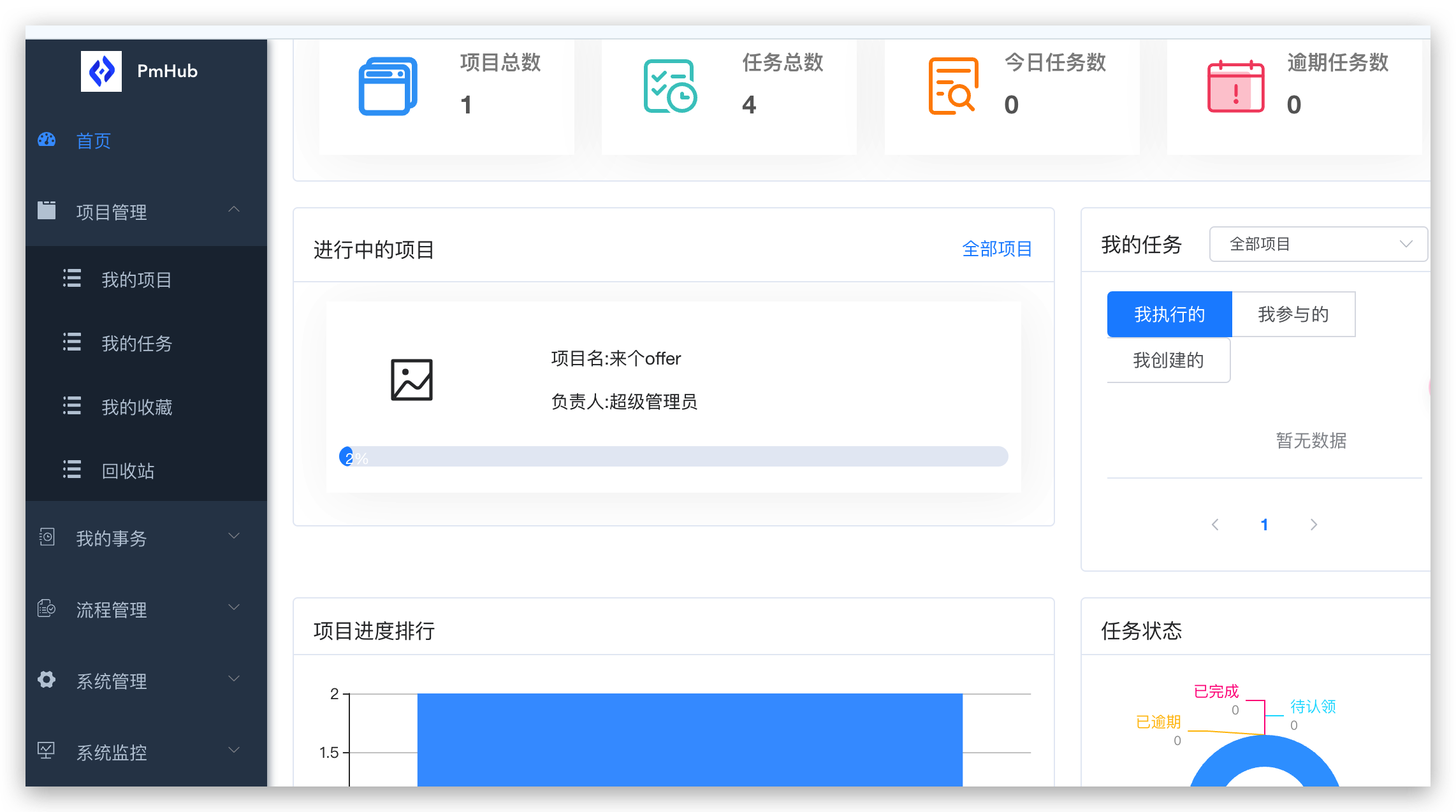Switch to the 我参与的 tab
The height and width of the screenshot is (812, 1456).
pos(1293,314)
